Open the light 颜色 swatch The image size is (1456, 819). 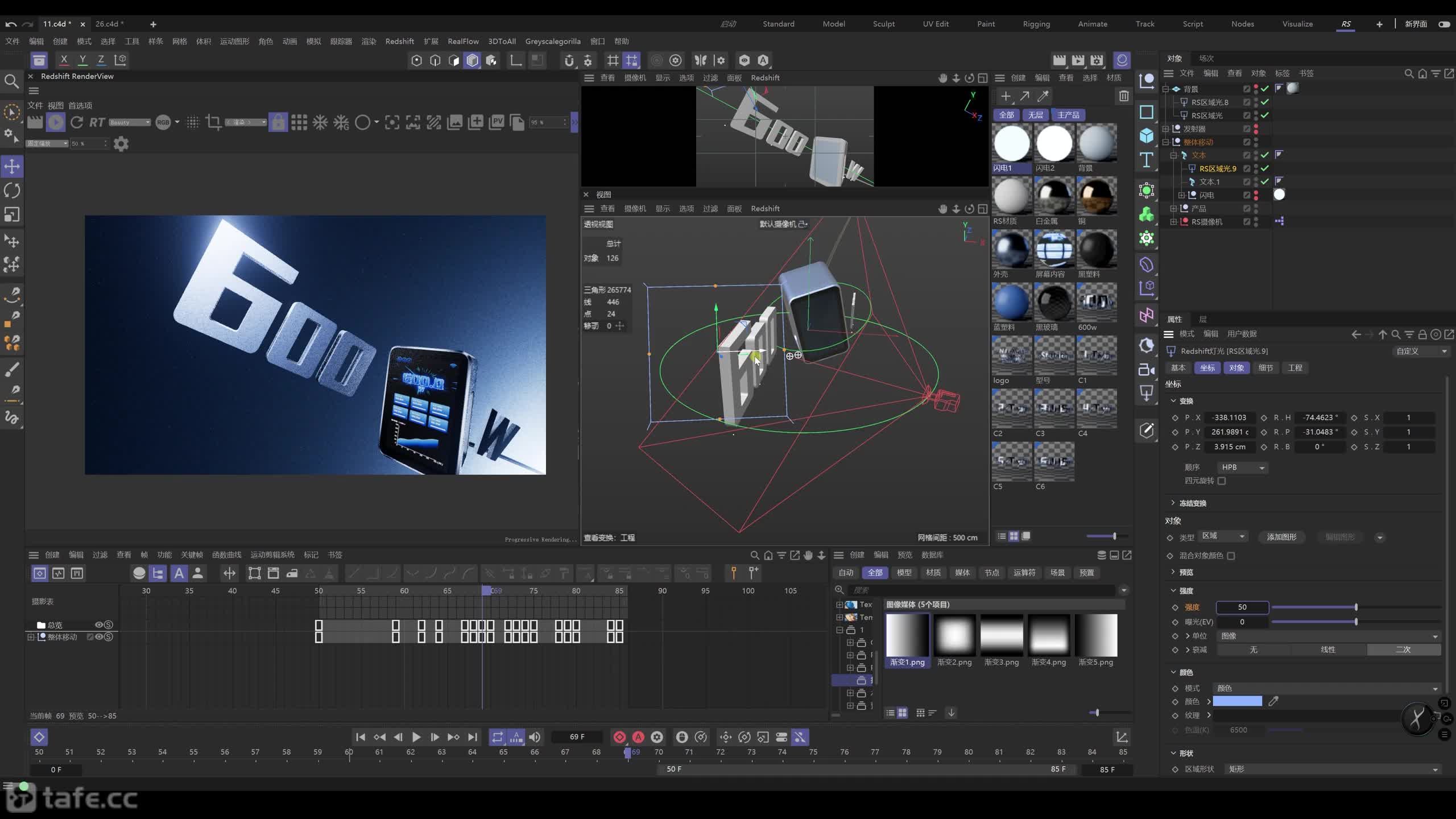(x=1238, y=701)
